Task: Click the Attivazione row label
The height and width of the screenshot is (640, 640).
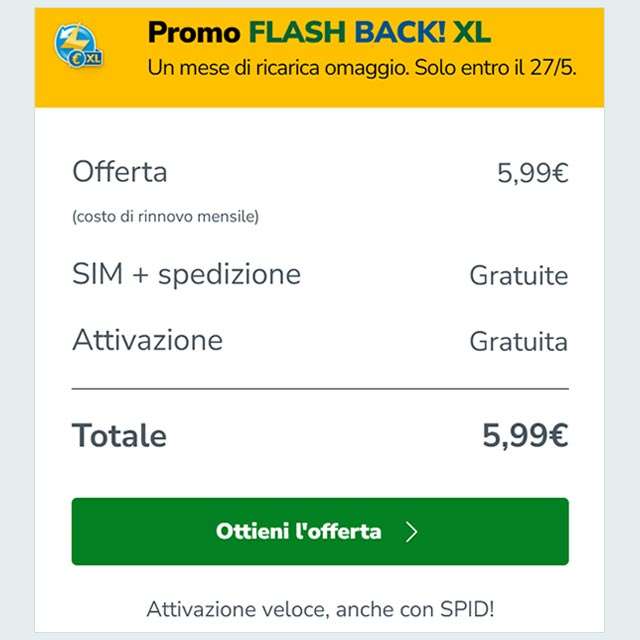Action: (x=147, y=340)
